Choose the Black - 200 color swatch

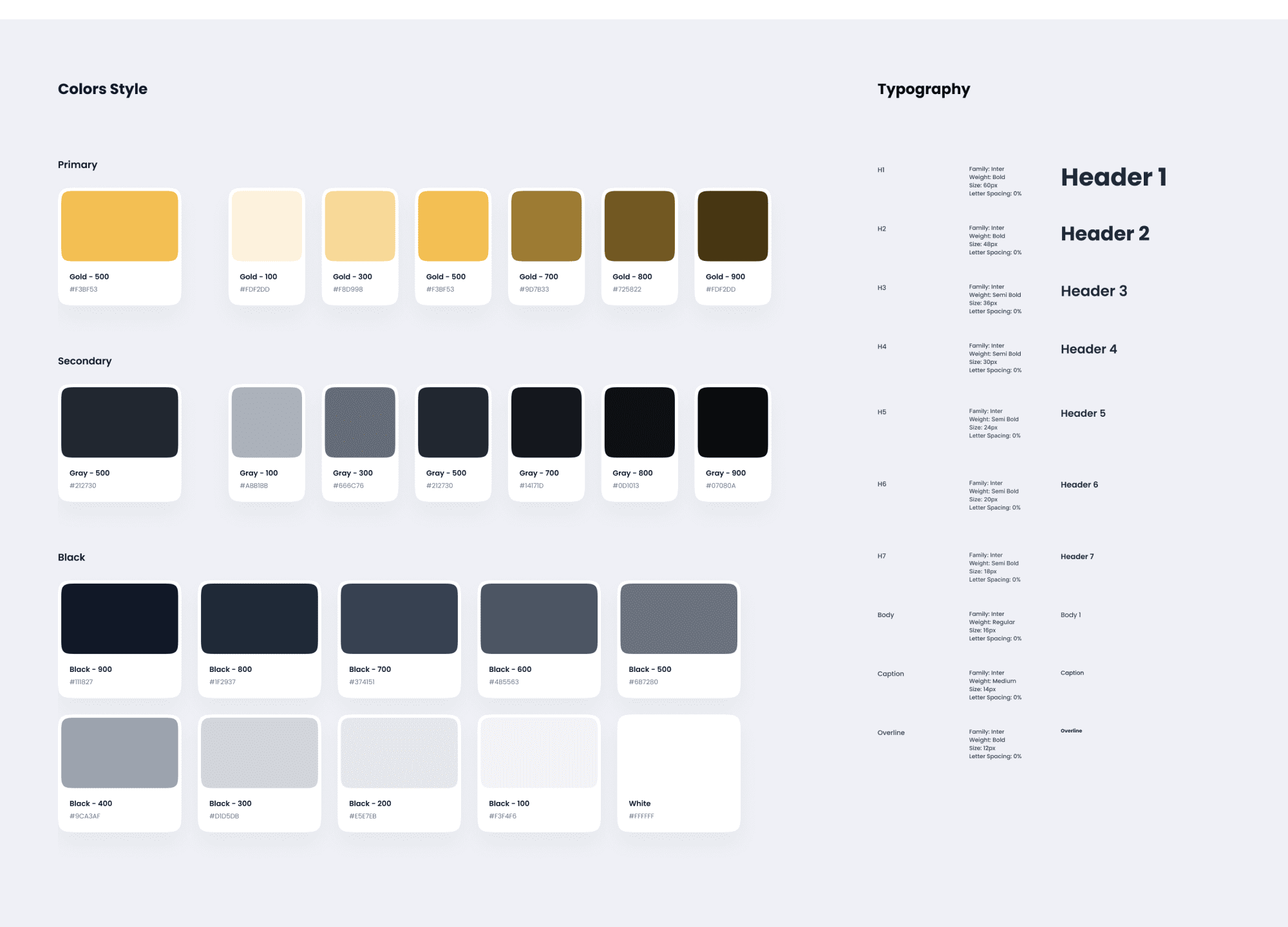coord(399,753)
